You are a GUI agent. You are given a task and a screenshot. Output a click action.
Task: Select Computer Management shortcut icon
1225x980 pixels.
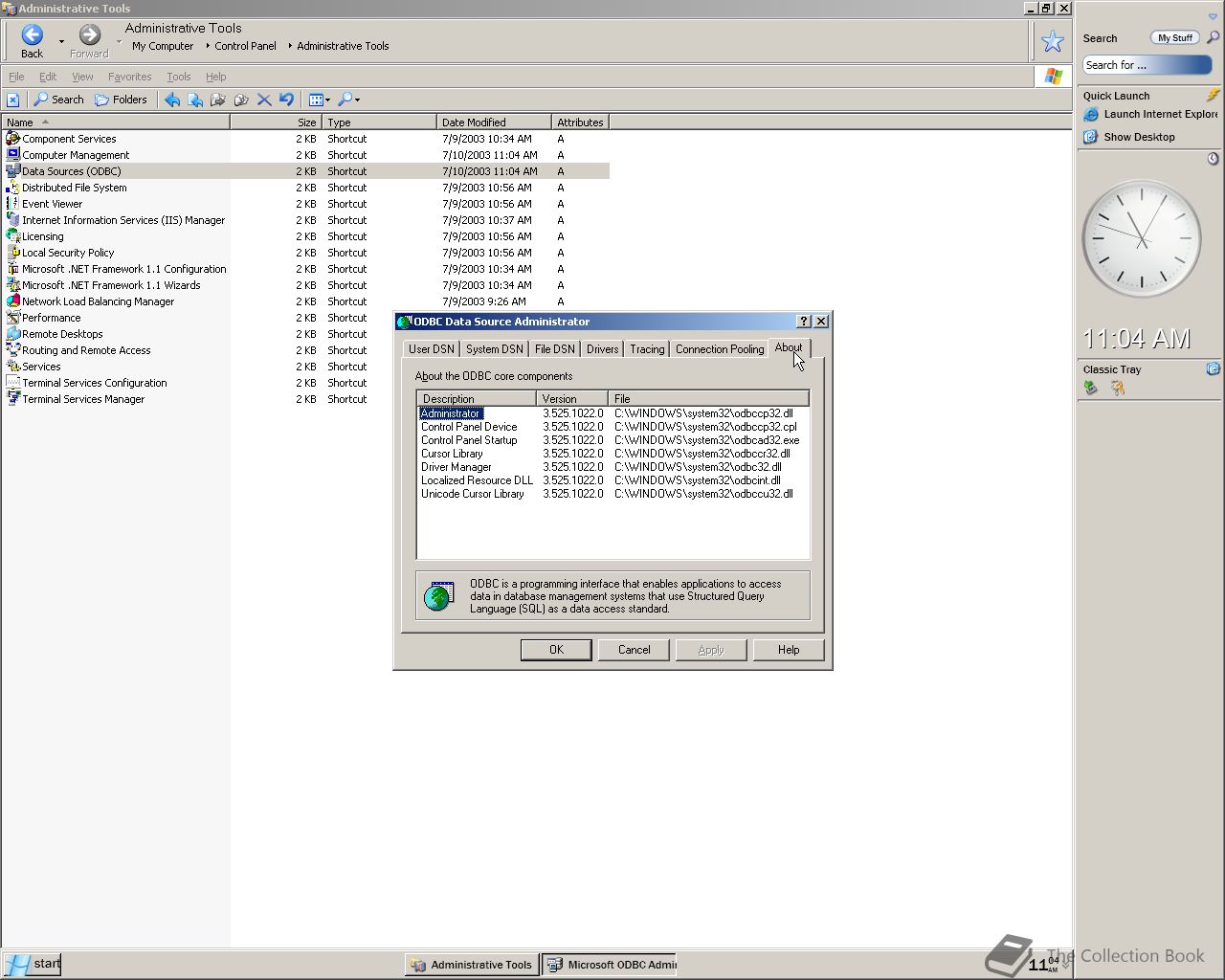pos(13,155)
